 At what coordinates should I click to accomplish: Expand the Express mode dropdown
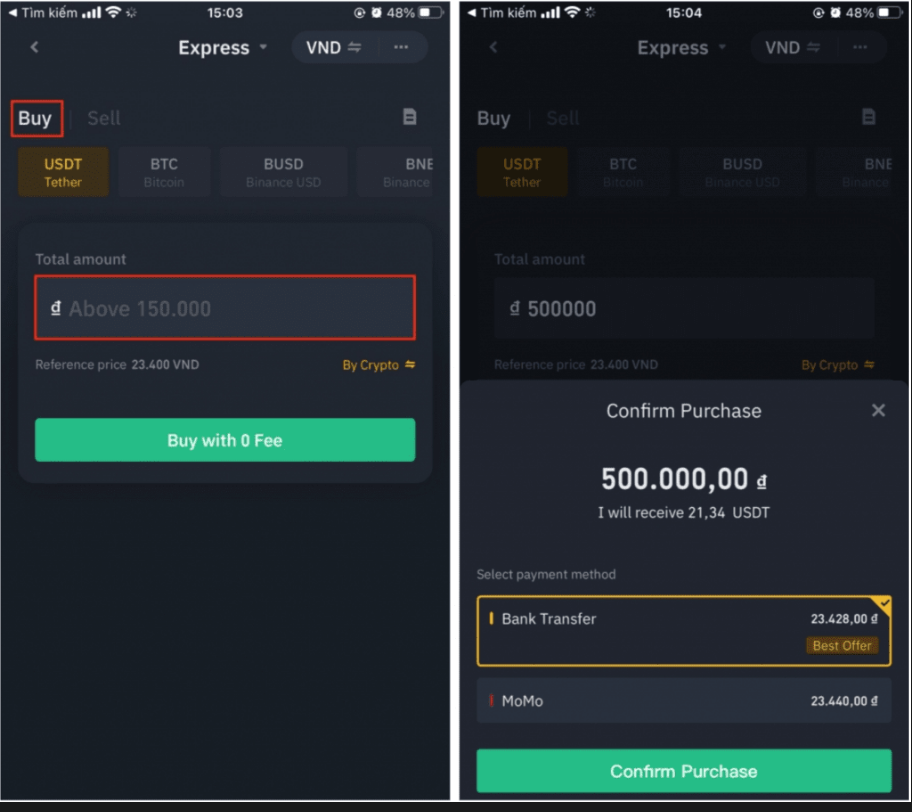click(x=223, y=47)
